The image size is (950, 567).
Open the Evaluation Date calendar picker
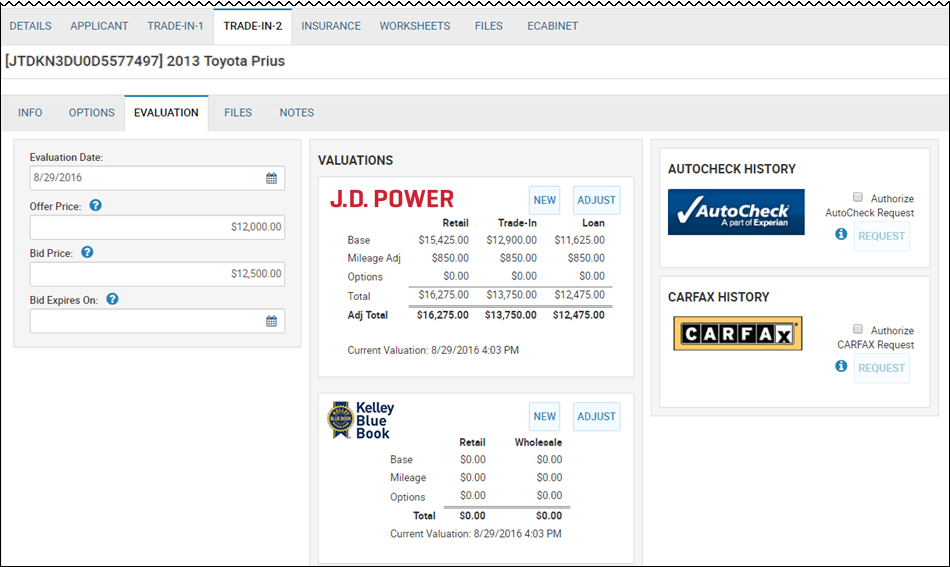pos(271,178)
